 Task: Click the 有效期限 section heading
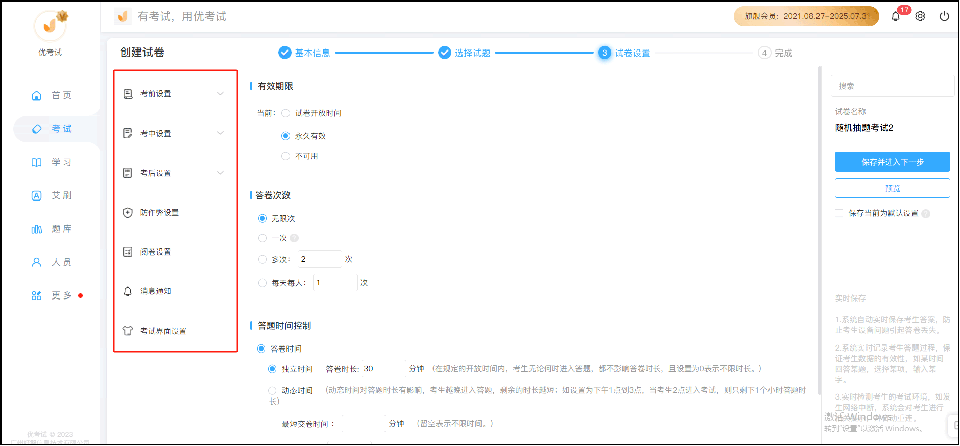tap(275, 87)
